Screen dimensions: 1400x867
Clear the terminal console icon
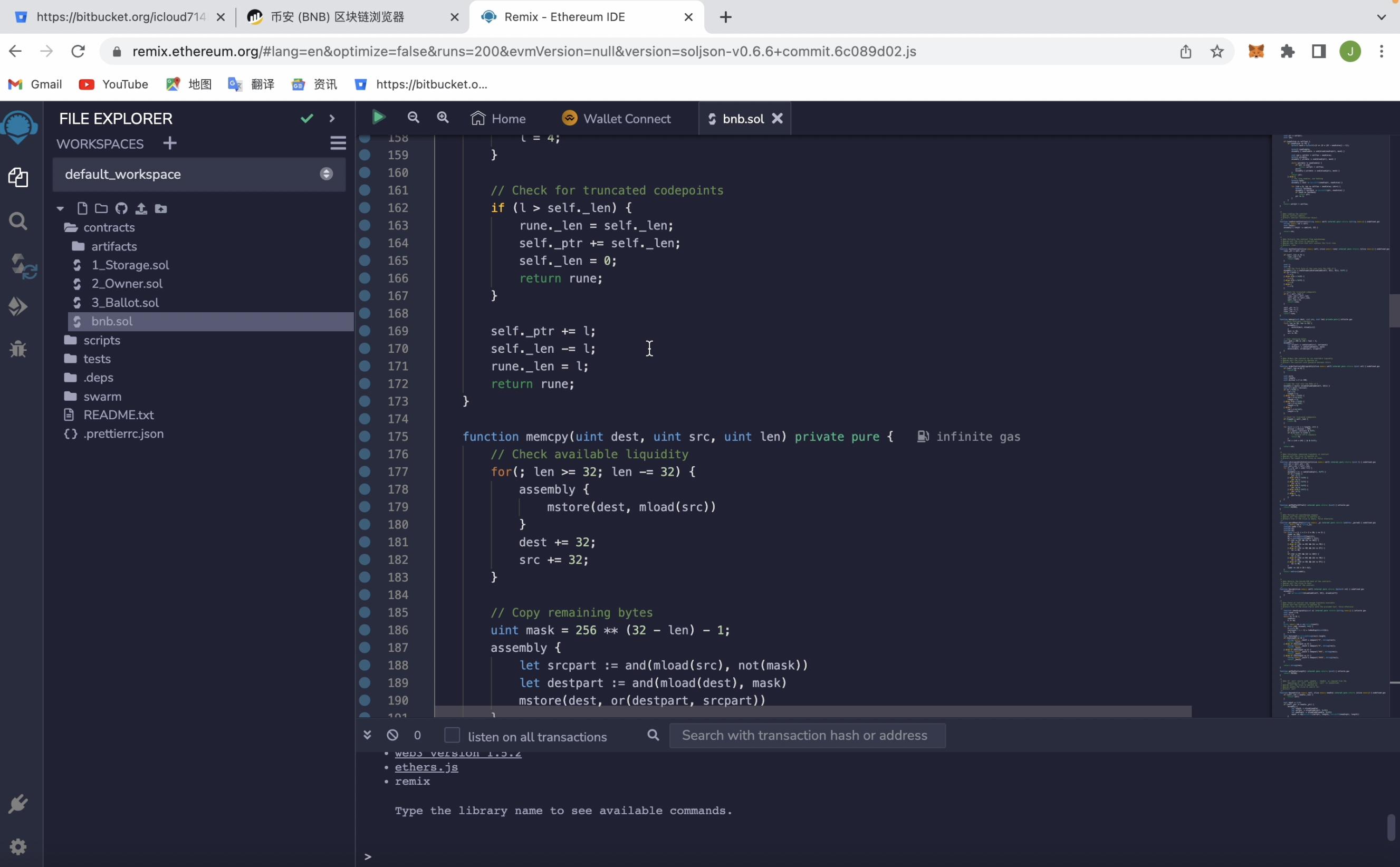pyautogui.click(x=392, y=735)
